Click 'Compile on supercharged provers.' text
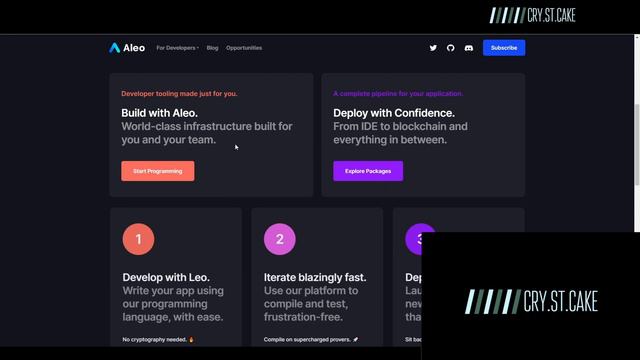This screenshot has height=360, width=640. tap(307, 340)
